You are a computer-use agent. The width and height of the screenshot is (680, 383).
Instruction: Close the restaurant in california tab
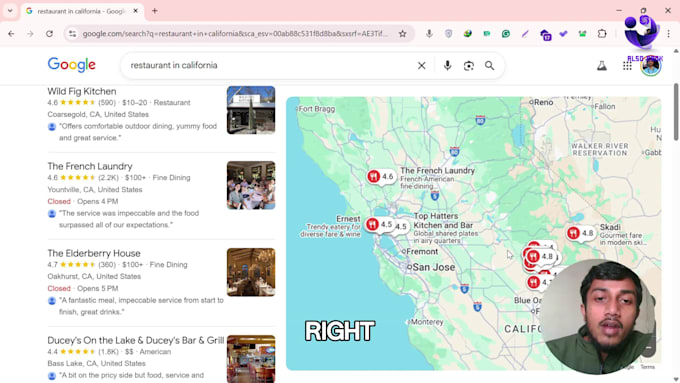tap(135, 11)
